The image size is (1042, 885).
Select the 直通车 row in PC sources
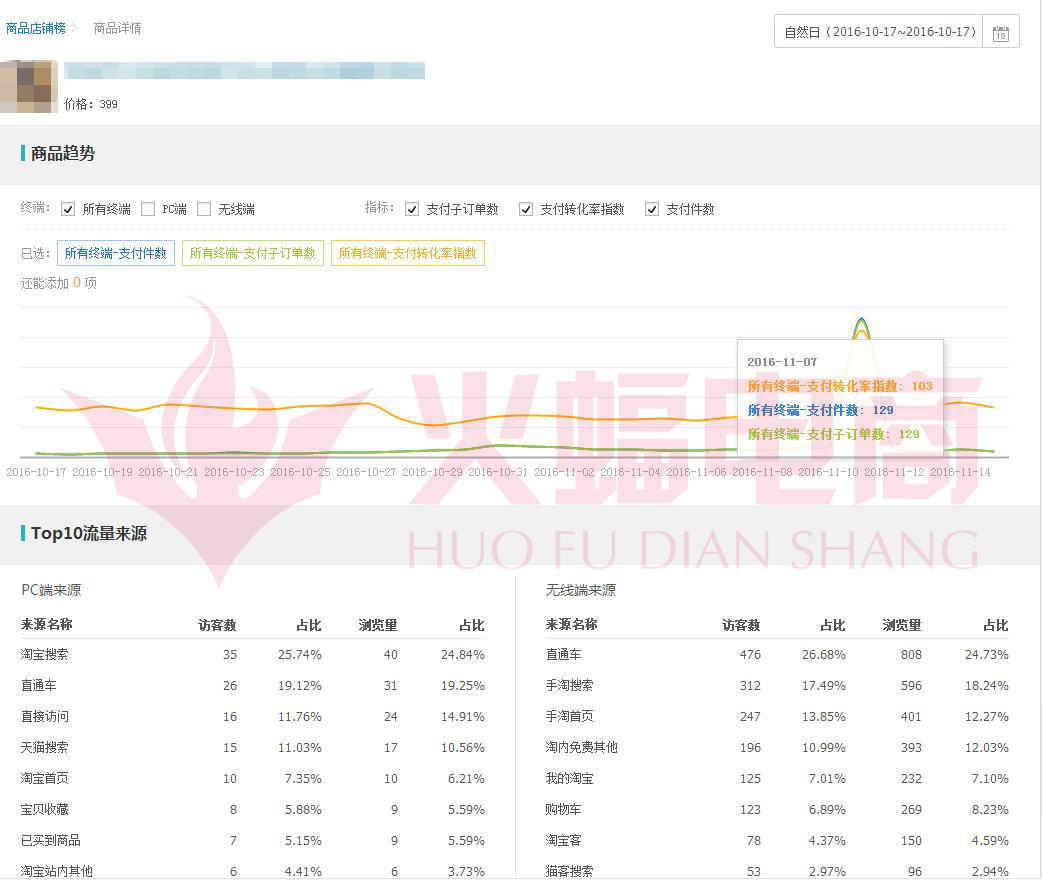[x=253, y=686]
